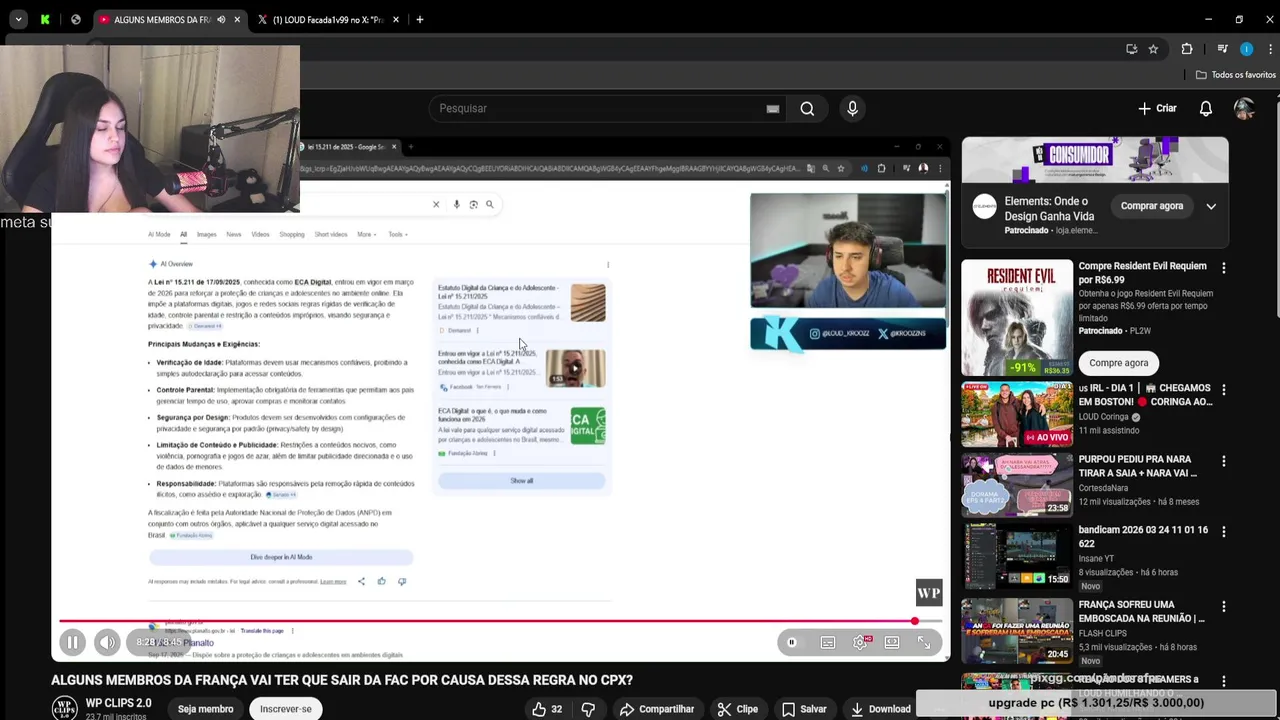Switch to theater mode
This screenshot has height=720, width=1280.
tap(892, 643)
